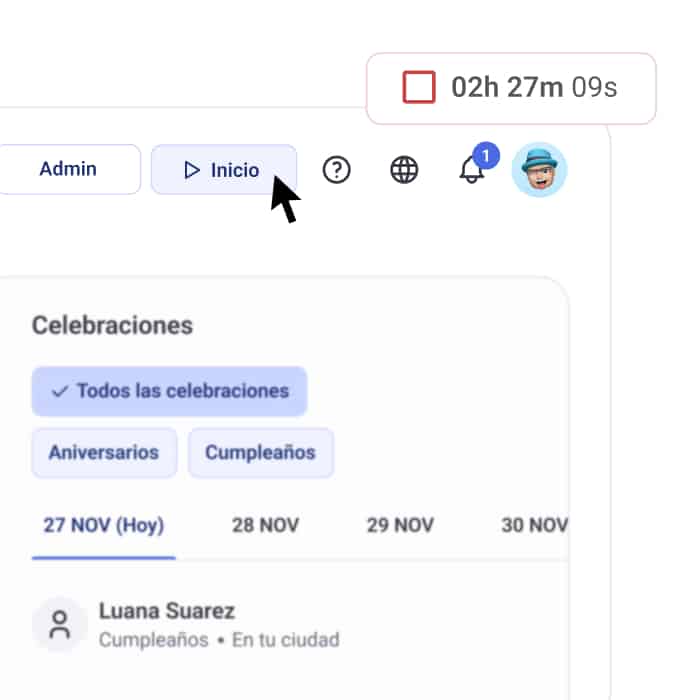This screenshot has height=700, width=700.
Task: Enable the Aniversarios filter chip
Action: click(x=104, y=452)
